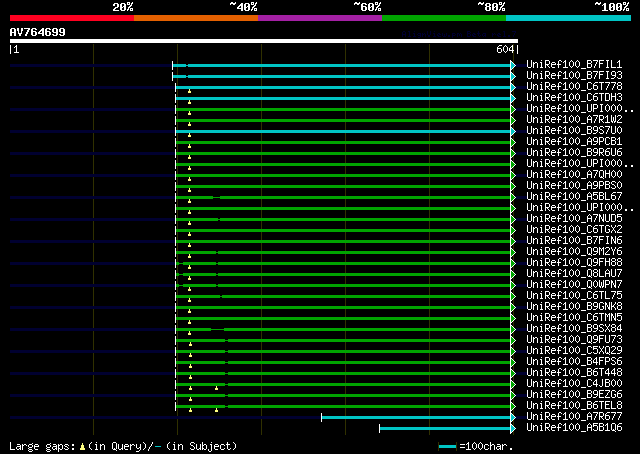Image resolution: width=640 pixels, height=454 pixels.
Task: Click the green alignment bar for A7R1W2
Action: tap(343, 120)
